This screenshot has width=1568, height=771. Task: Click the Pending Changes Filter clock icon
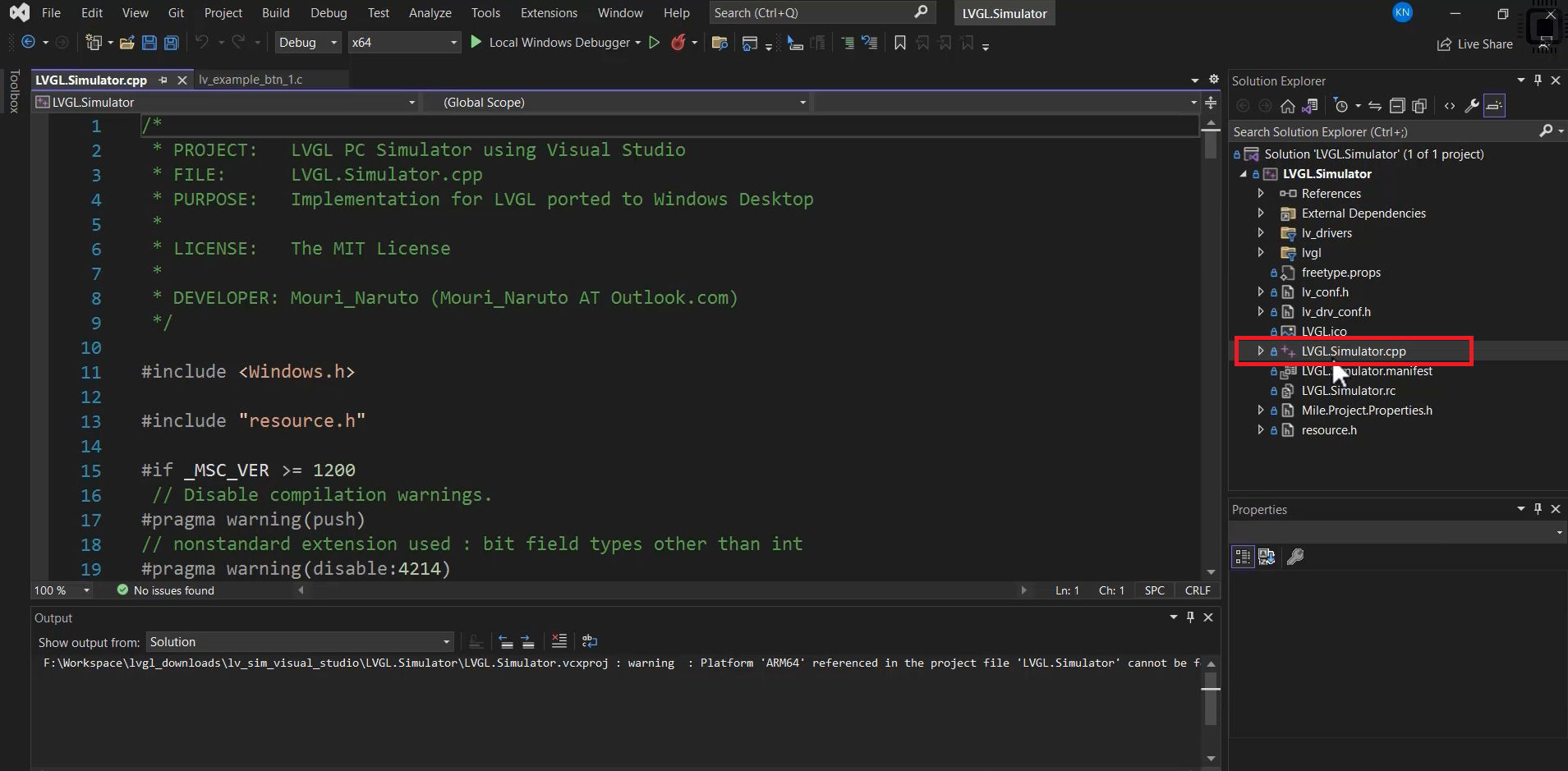(x=1340, y=106)
